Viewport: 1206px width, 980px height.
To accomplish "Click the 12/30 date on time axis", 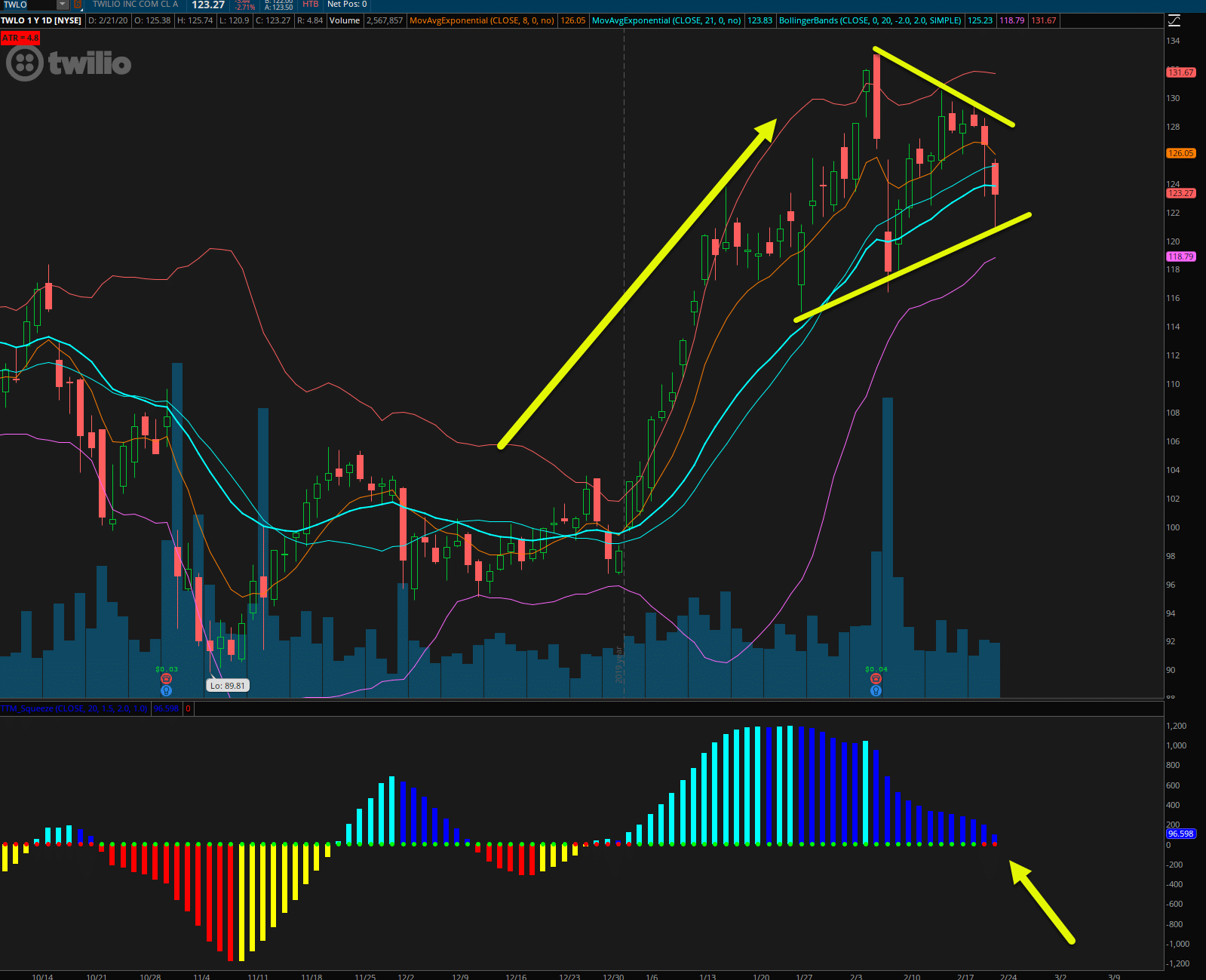I will (613, 976).
